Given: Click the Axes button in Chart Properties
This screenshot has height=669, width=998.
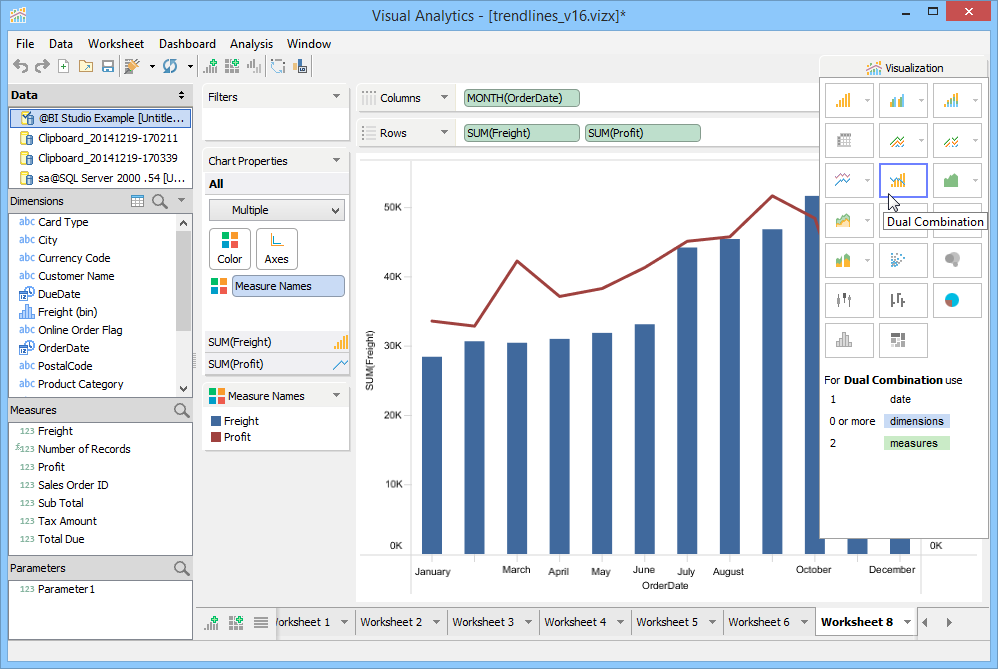Looking at the screenshot, I should 276,249.
